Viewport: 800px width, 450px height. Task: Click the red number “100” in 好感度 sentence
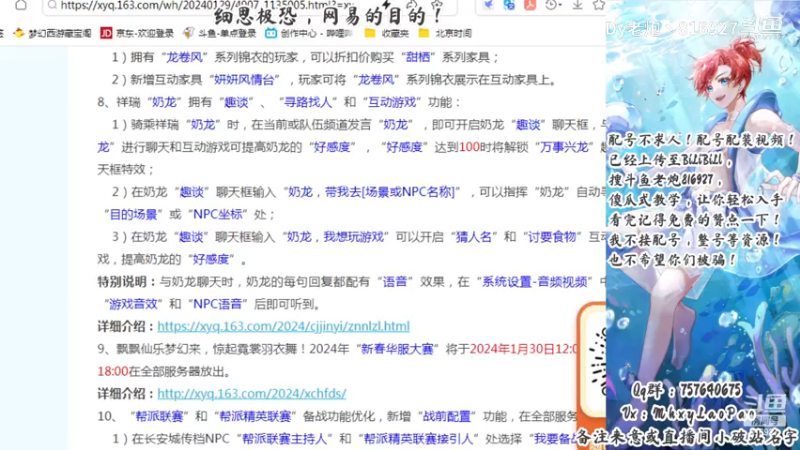click(469, 147)
